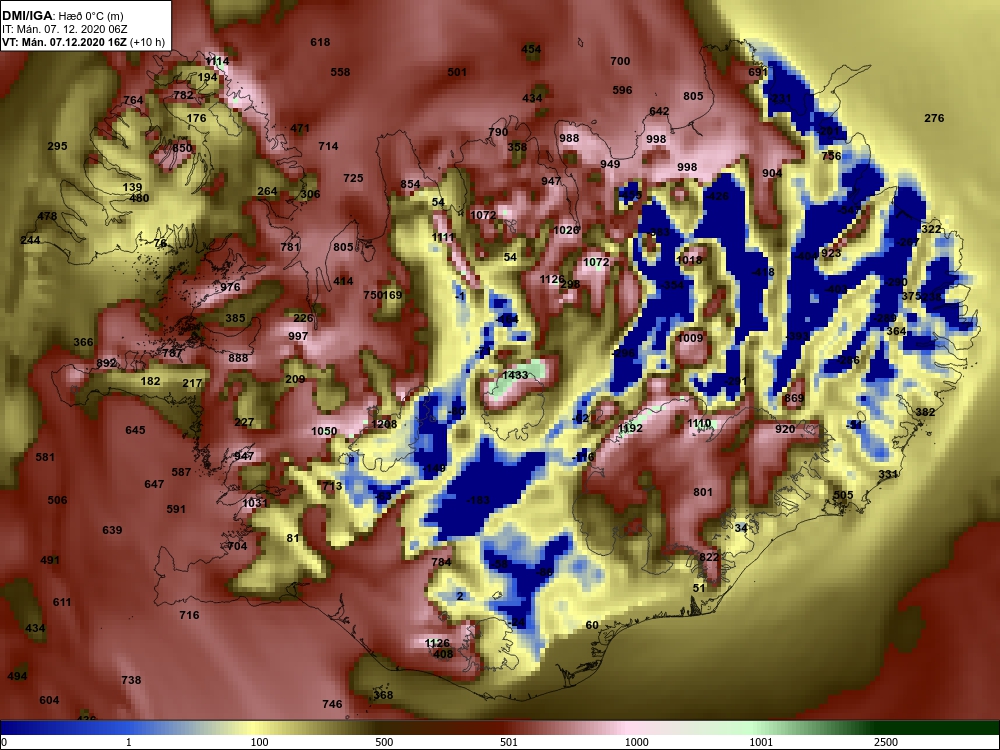Click the map value 904
Image resolution: width=1000 pixels, height=750 pixels.
point(772,173)
